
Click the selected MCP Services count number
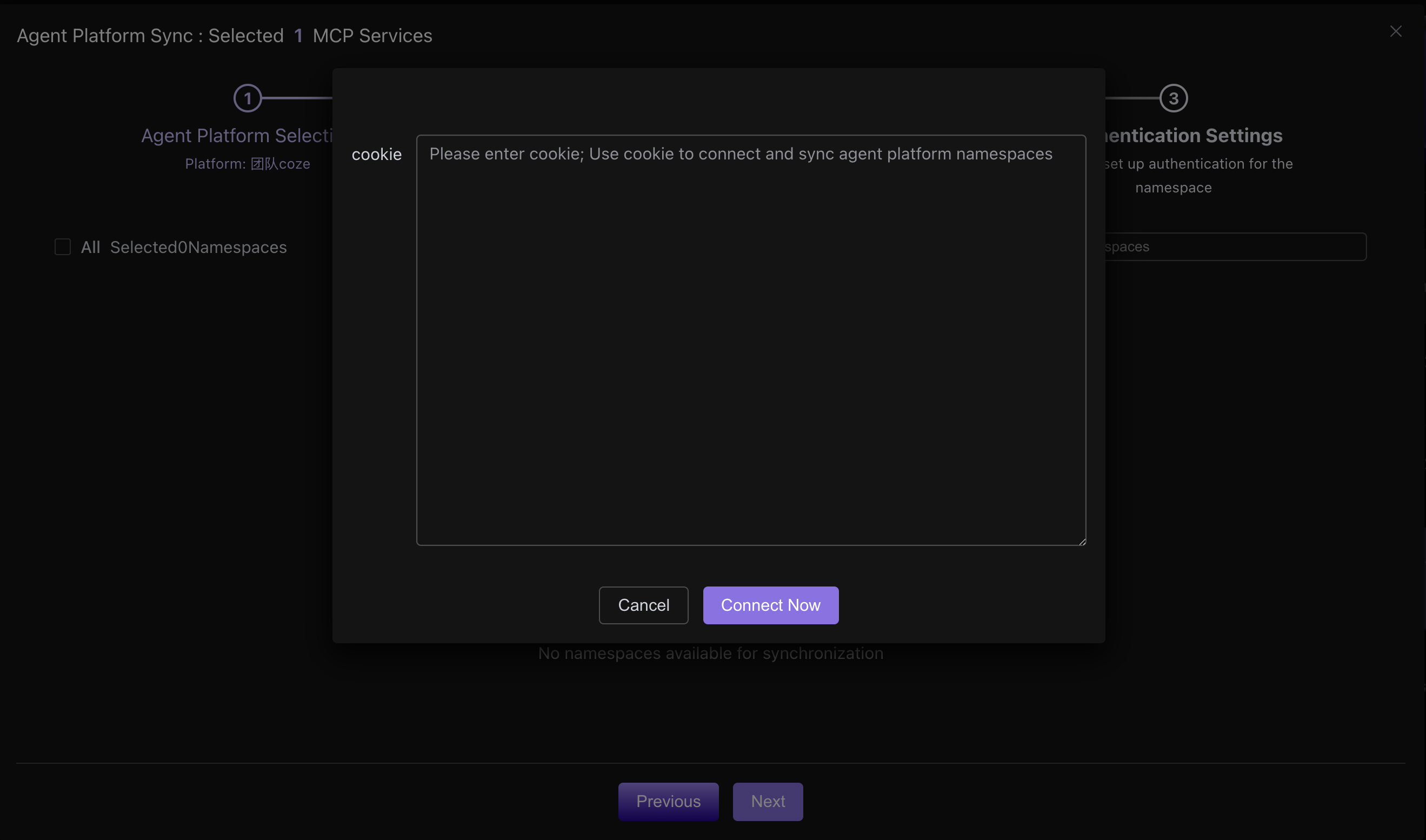pos(298,36)
